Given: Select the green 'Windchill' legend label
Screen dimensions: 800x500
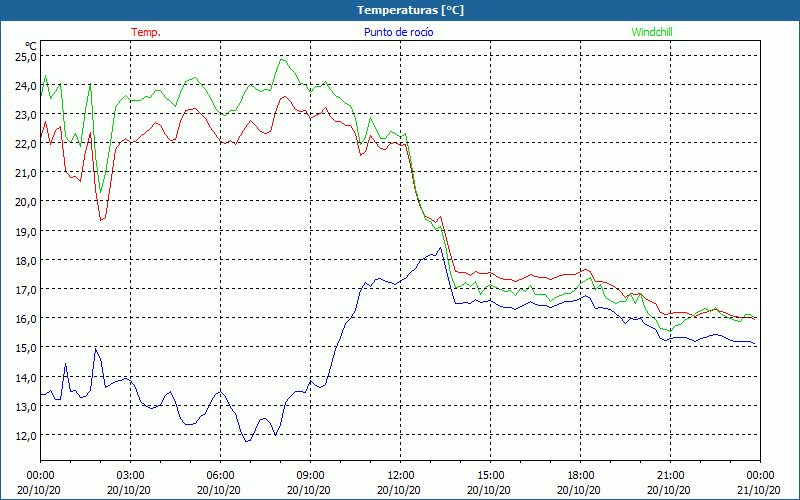Looking at the screenshot, I should tap(652, 32).
